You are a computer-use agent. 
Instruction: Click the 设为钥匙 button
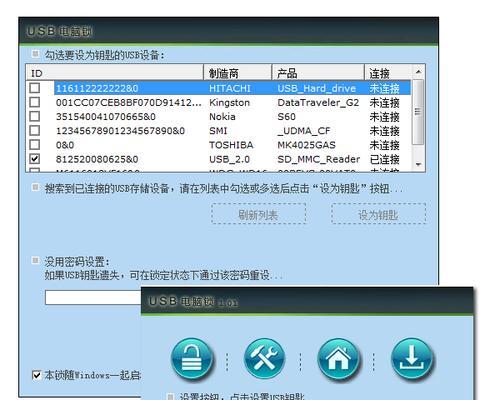coord(378,214)
